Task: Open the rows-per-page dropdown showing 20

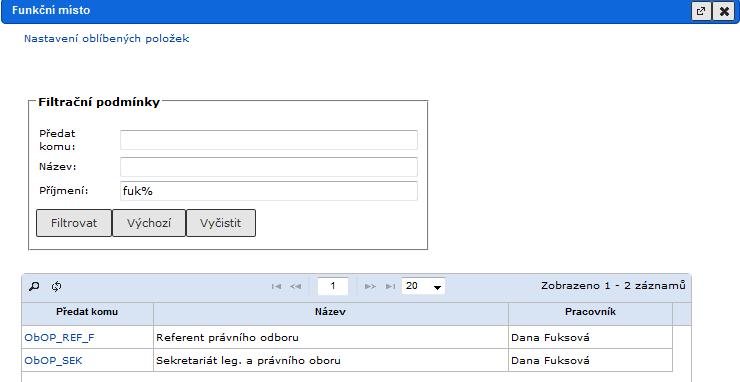Action: [423, 286]
